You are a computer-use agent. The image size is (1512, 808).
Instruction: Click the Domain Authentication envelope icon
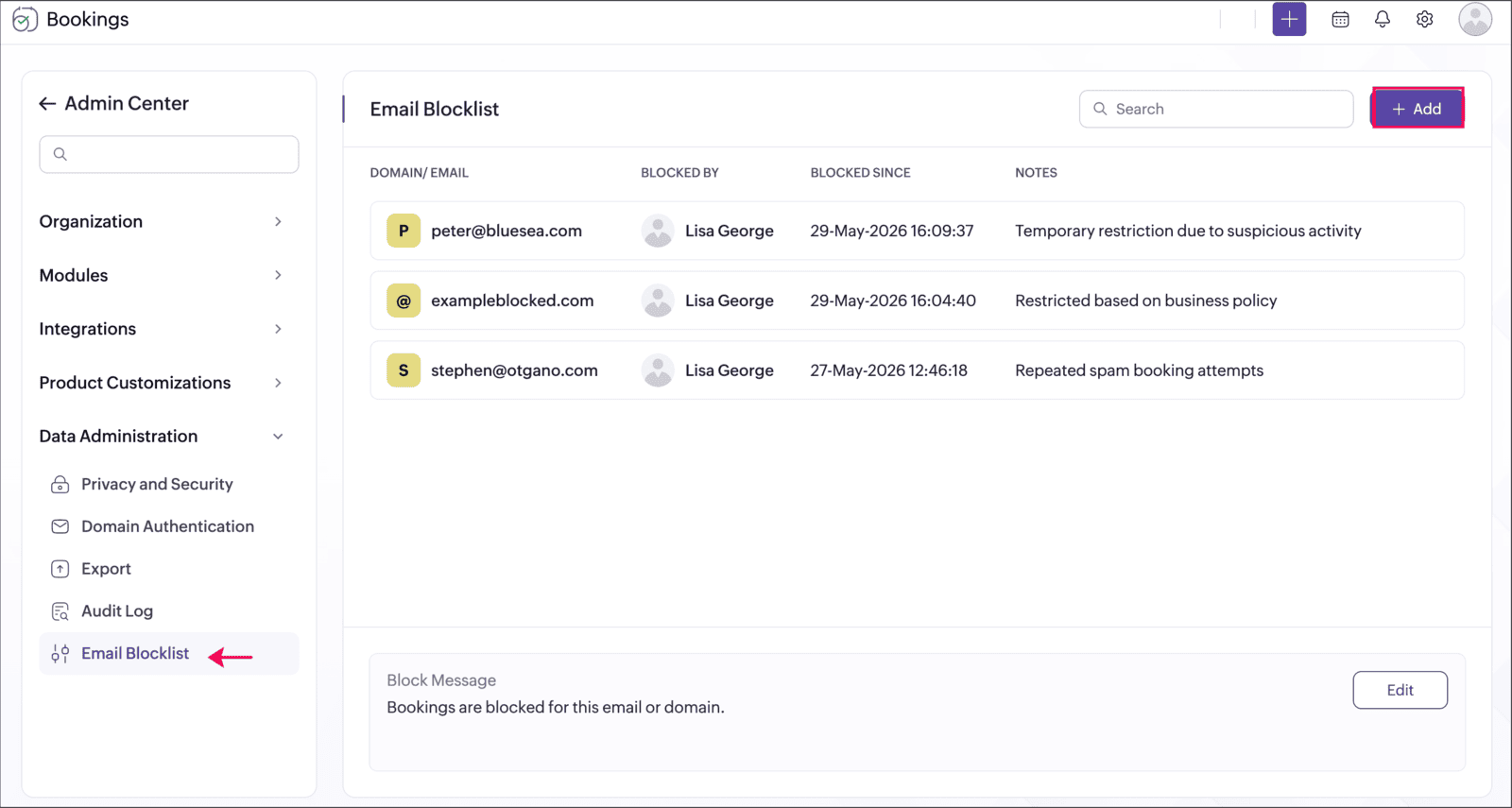[x=60, y=526]
